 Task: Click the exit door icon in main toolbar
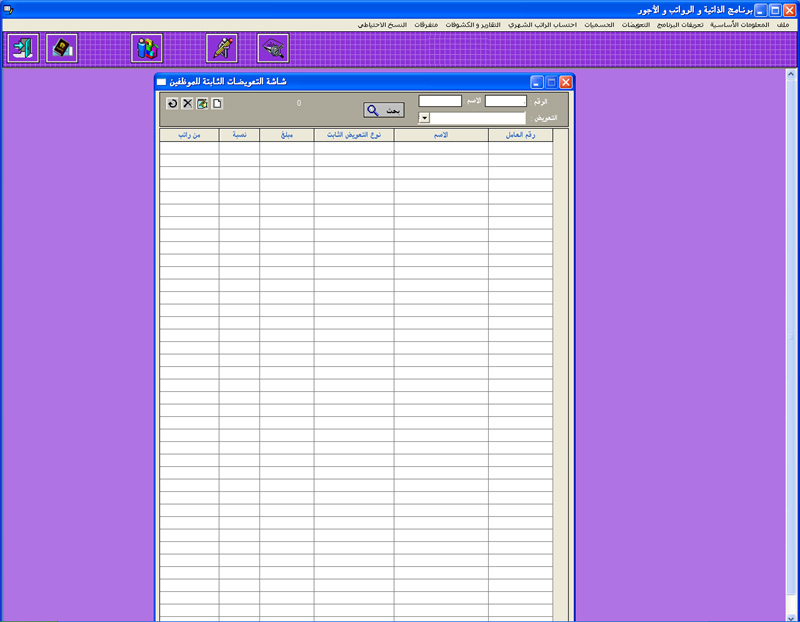[22, 48]
